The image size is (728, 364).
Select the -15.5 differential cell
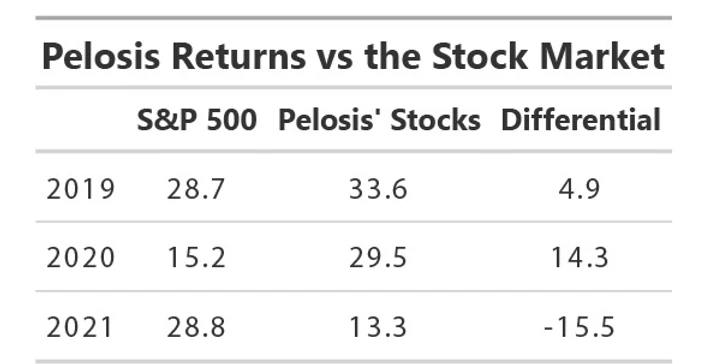click(579, 327)
